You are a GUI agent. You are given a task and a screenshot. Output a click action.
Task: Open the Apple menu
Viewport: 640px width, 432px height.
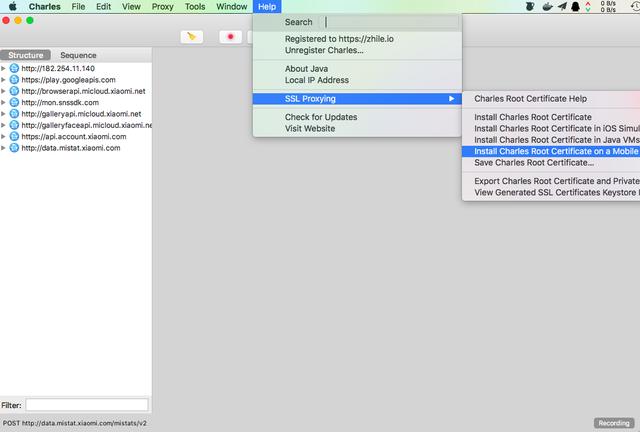click(13, 7)
